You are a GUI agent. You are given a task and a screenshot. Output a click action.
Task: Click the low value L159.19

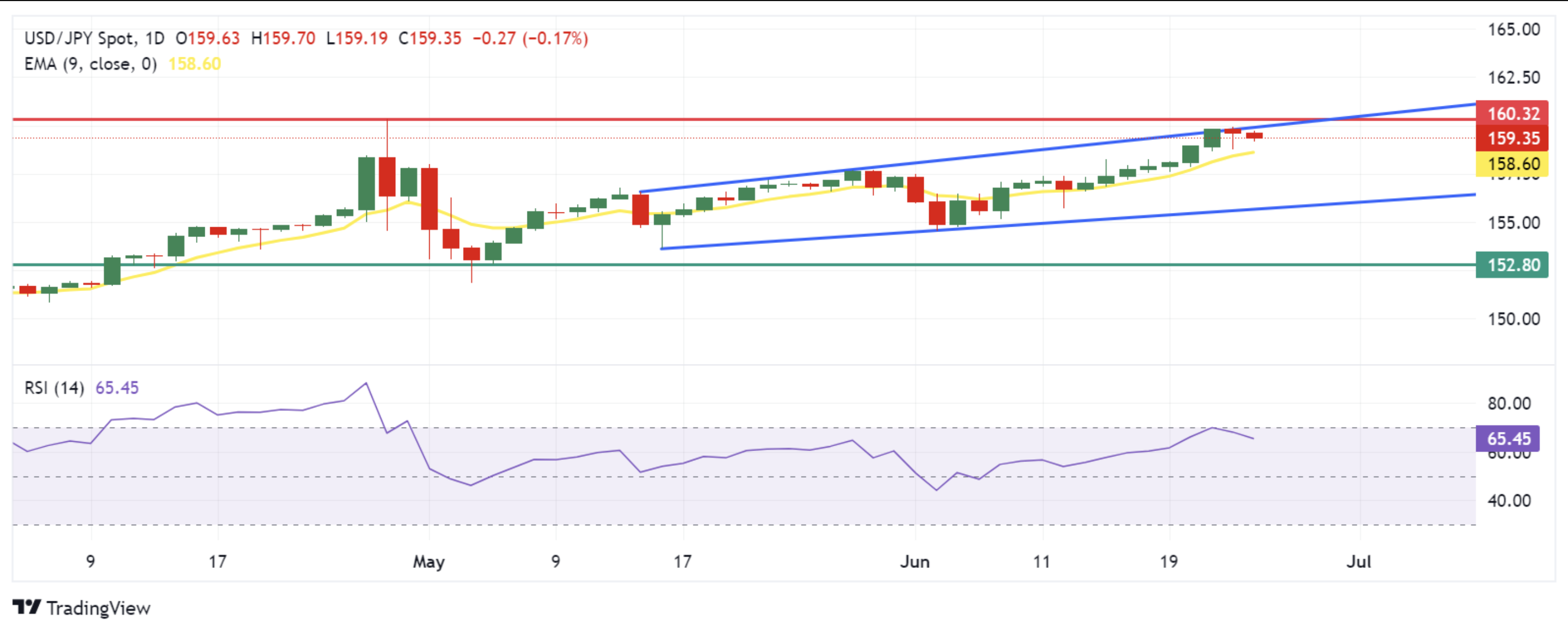[x=357, y=38]
